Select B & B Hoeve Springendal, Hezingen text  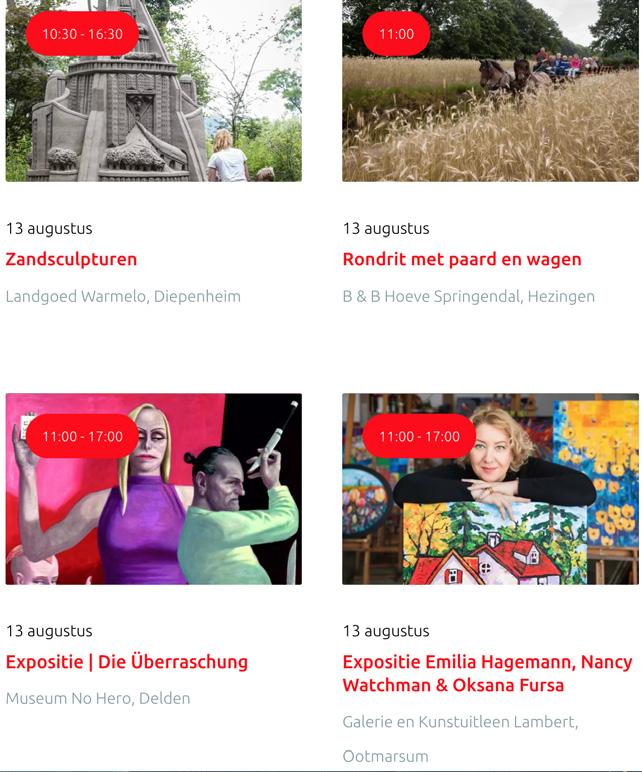469,296
